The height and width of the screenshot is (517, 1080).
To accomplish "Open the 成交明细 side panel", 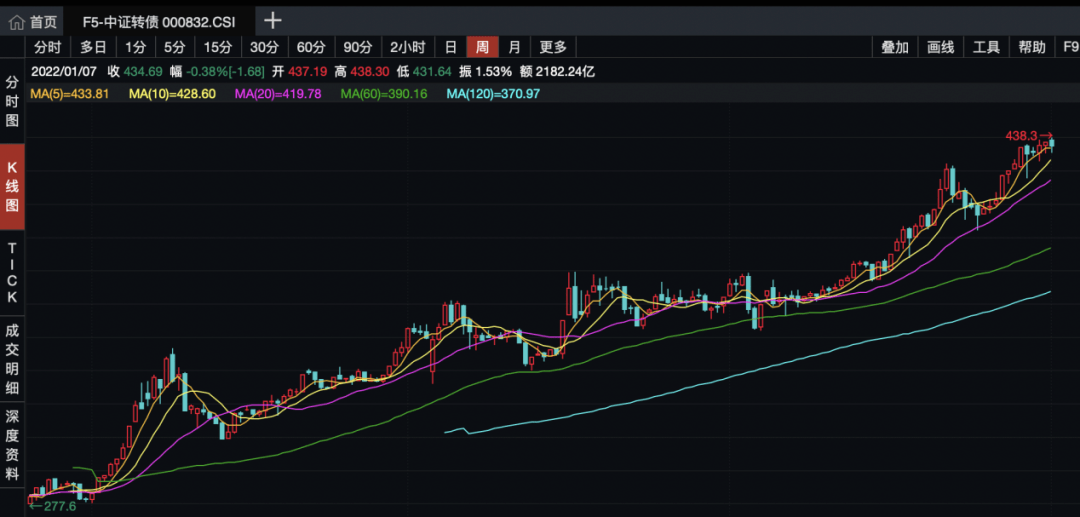I will pos(12,358).
